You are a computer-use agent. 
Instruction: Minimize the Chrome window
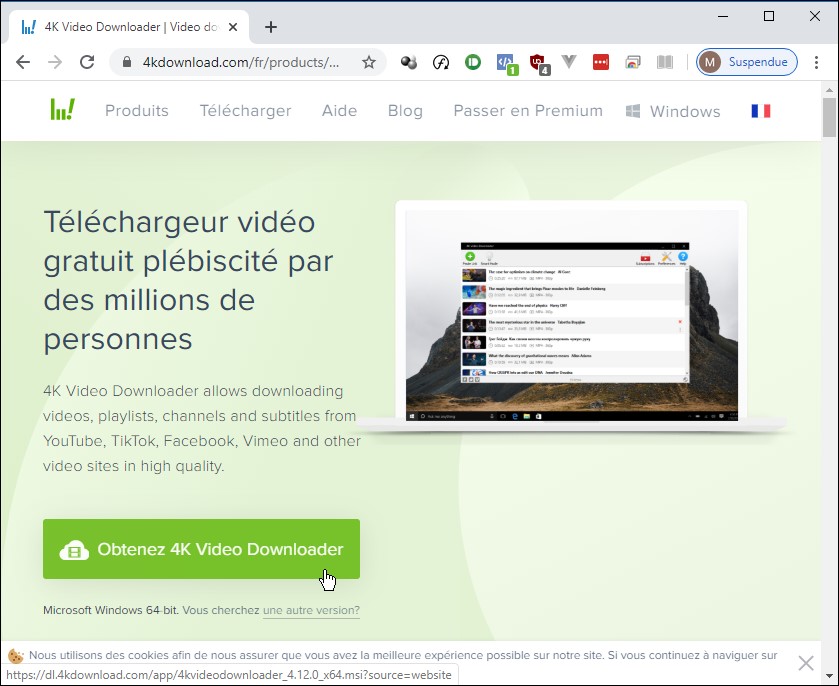point(723,16)
